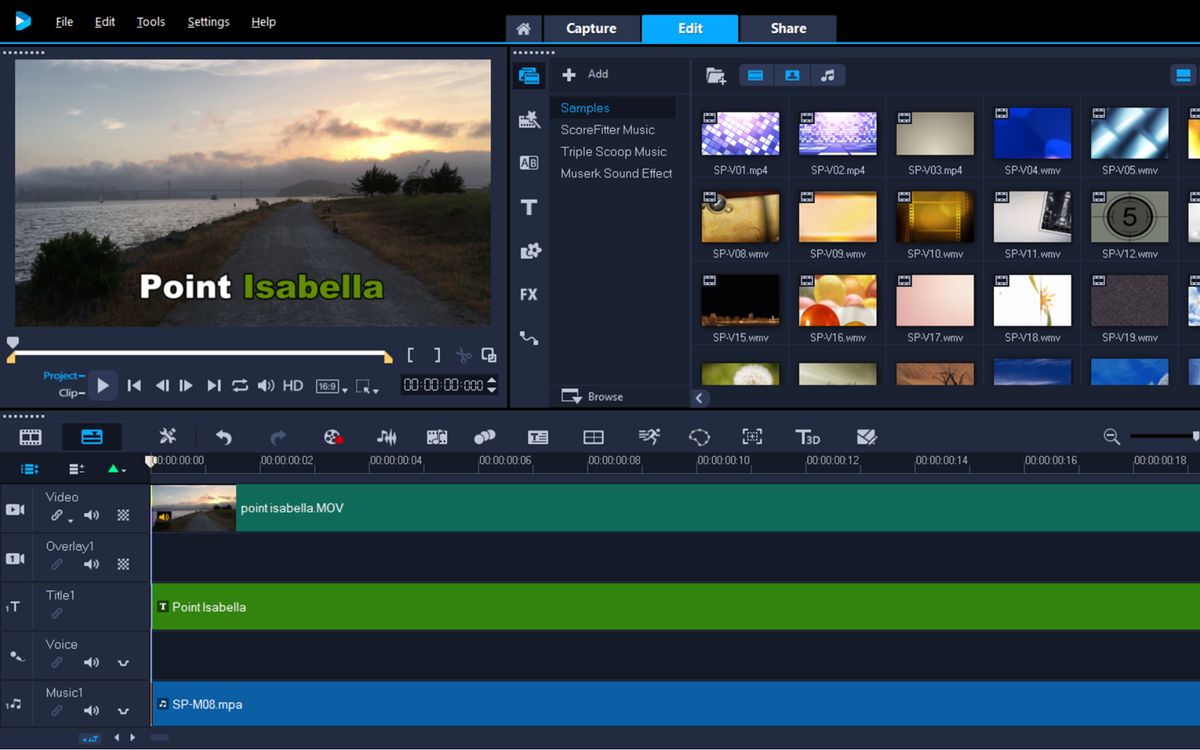Click the Undo icon
Screen dimensions: 1200x750
tap(222, 437)
